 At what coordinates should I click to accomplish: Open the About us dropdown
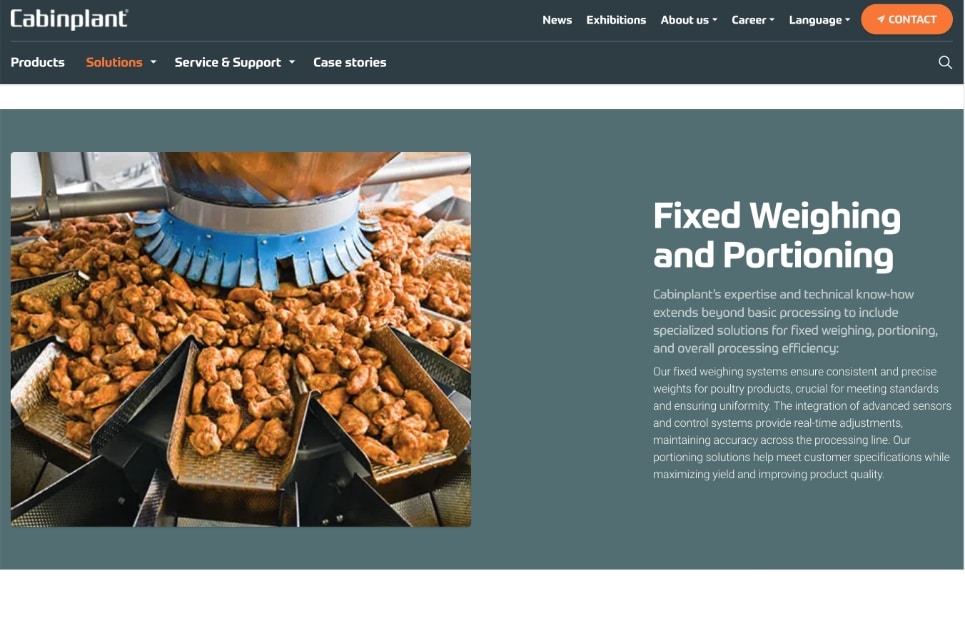pos(689,20)
